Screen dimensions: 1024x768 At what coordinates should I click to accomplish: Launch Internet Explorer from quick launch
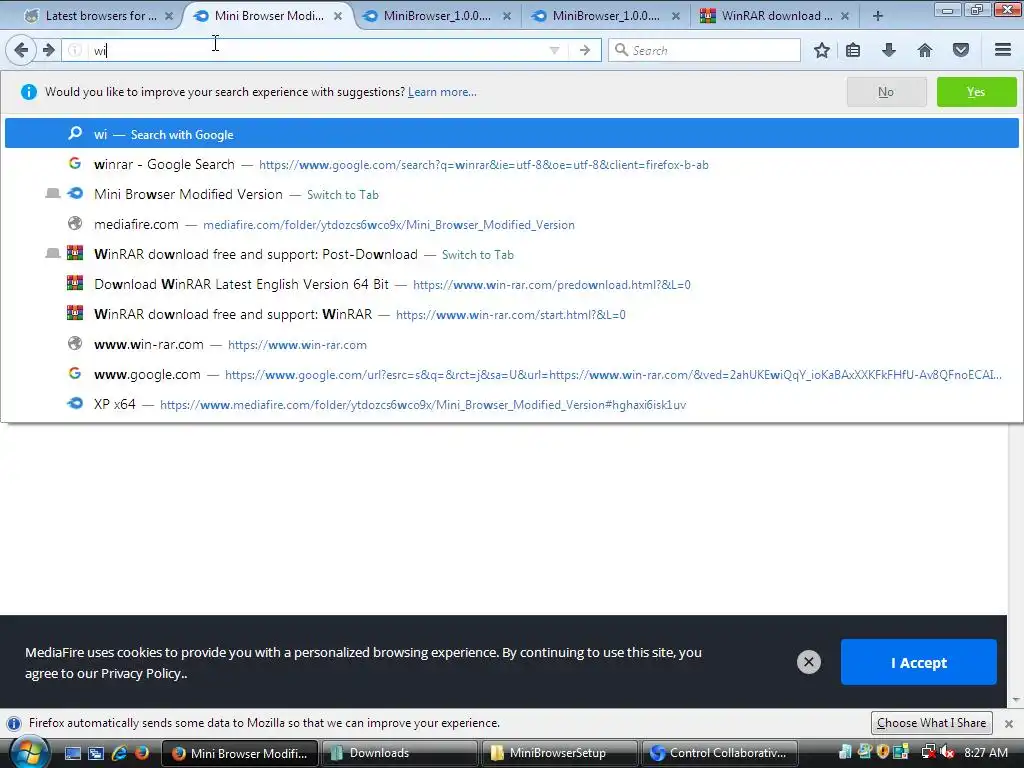click(x=119, y=753)
